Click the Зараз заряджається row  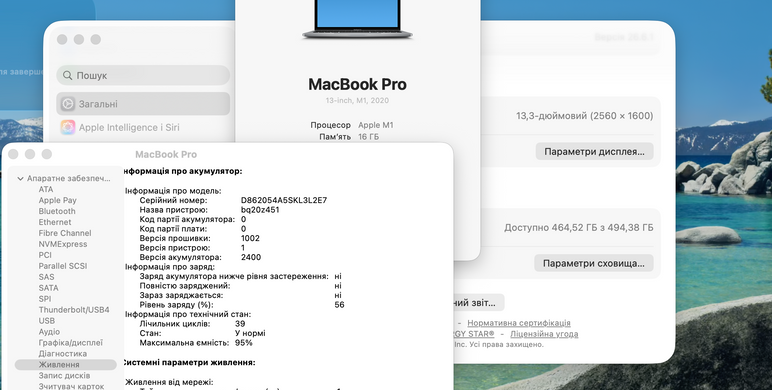click(x=240, y=295)
